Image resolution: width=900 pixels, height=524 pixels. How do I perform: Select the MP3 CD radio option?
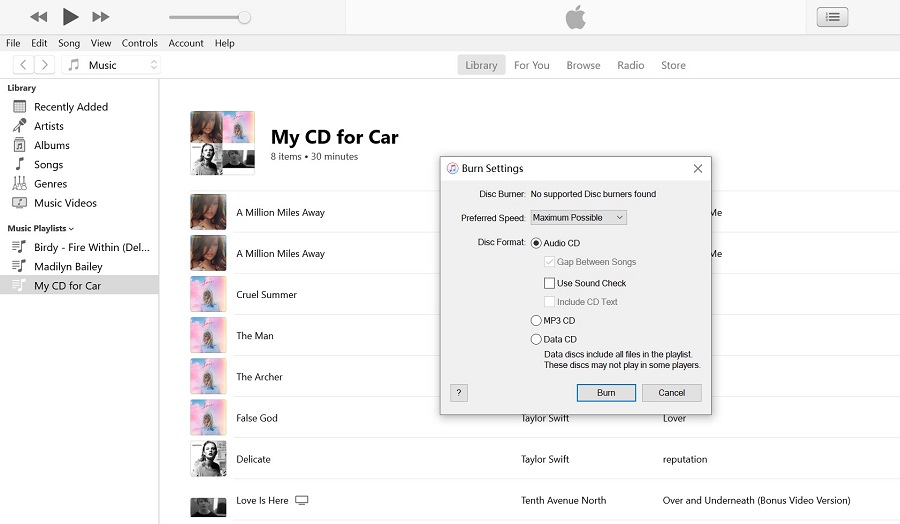(537, 321)
